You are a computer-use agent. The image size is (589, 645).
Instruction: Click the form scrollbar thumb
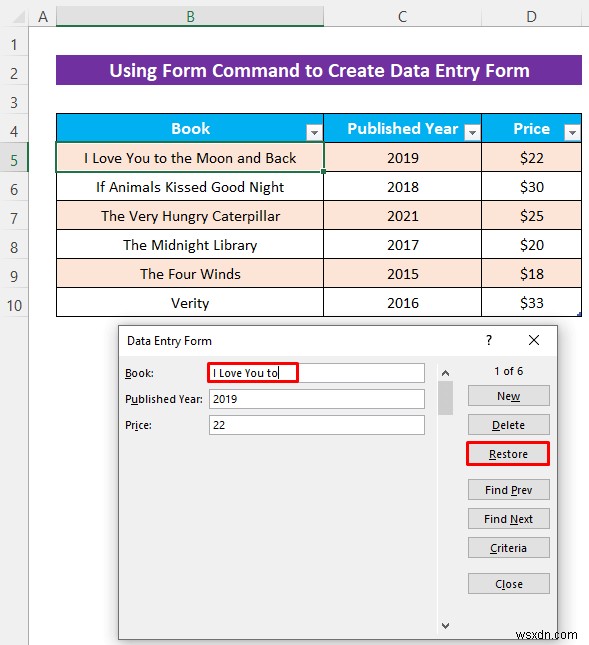(445, 398)
